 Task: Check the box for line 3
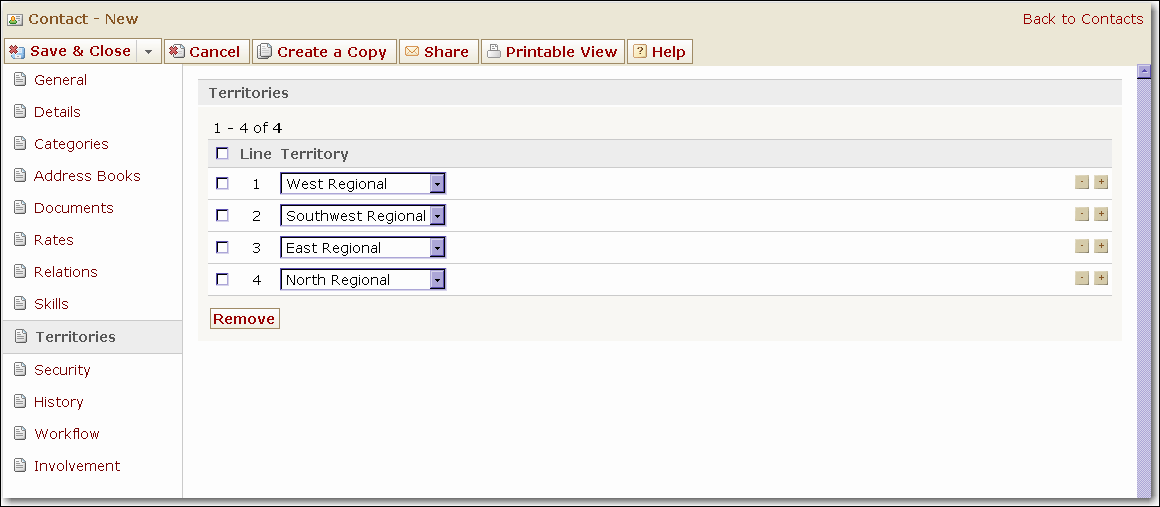[222, 247]
